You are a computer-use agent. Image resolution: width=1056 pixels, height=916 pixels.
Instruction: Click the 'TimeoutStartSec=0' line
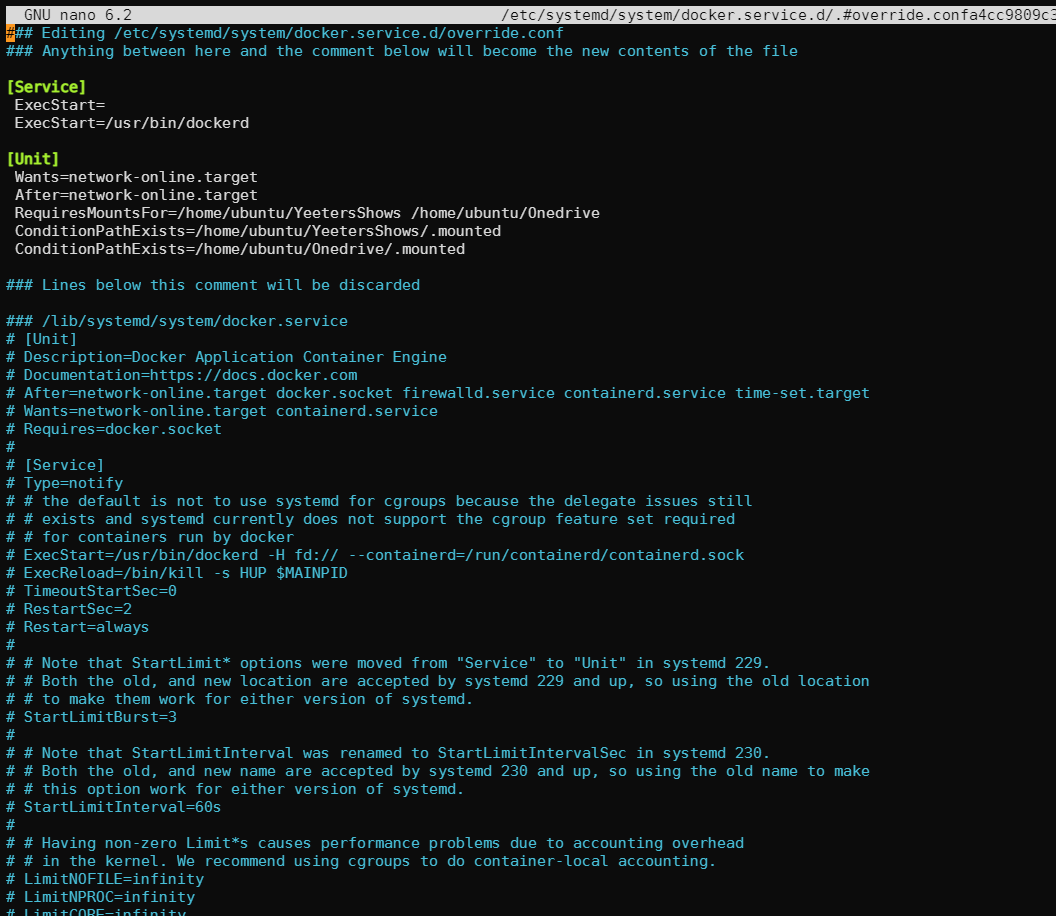[92, 591]
